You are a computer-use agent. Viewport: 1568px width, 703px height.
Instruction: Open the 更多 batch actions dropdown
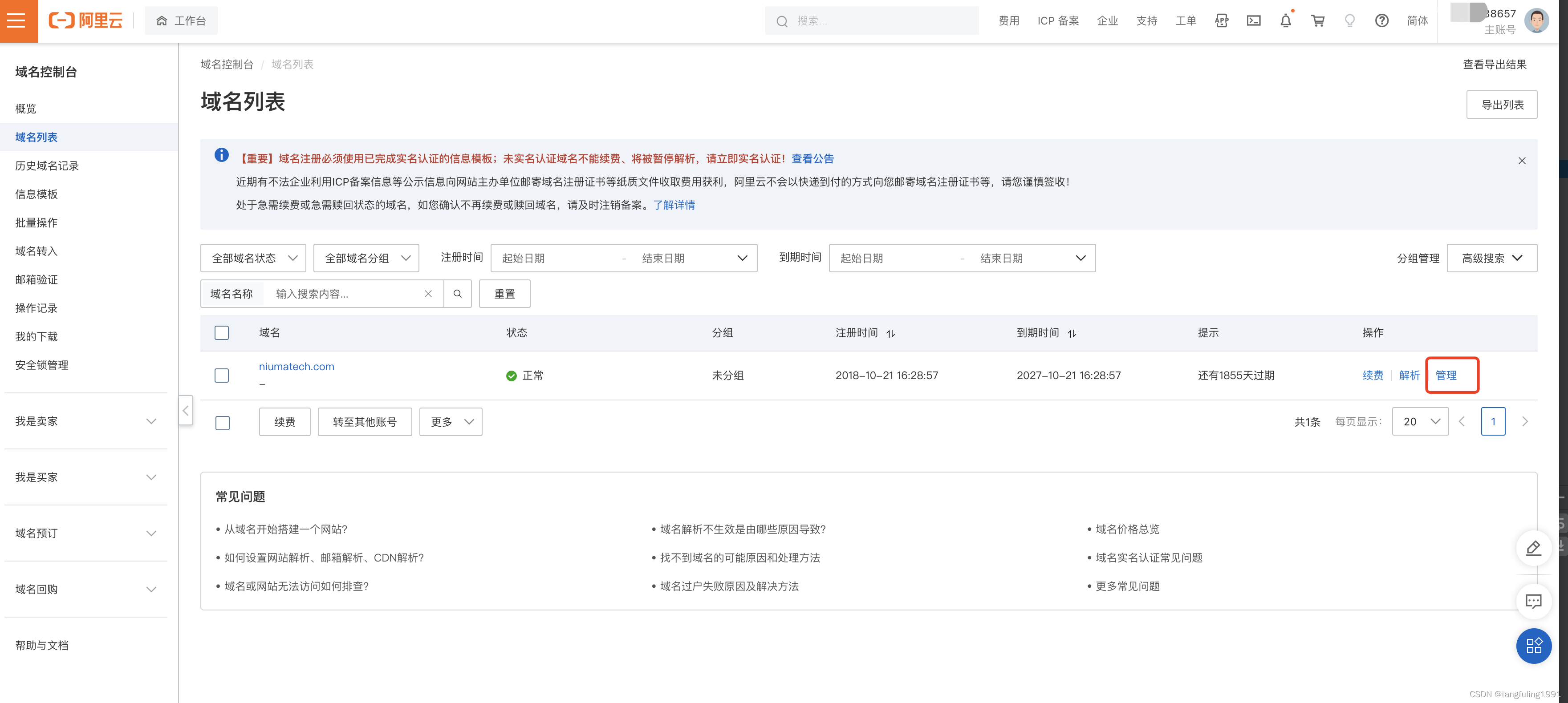pos(451,421)
